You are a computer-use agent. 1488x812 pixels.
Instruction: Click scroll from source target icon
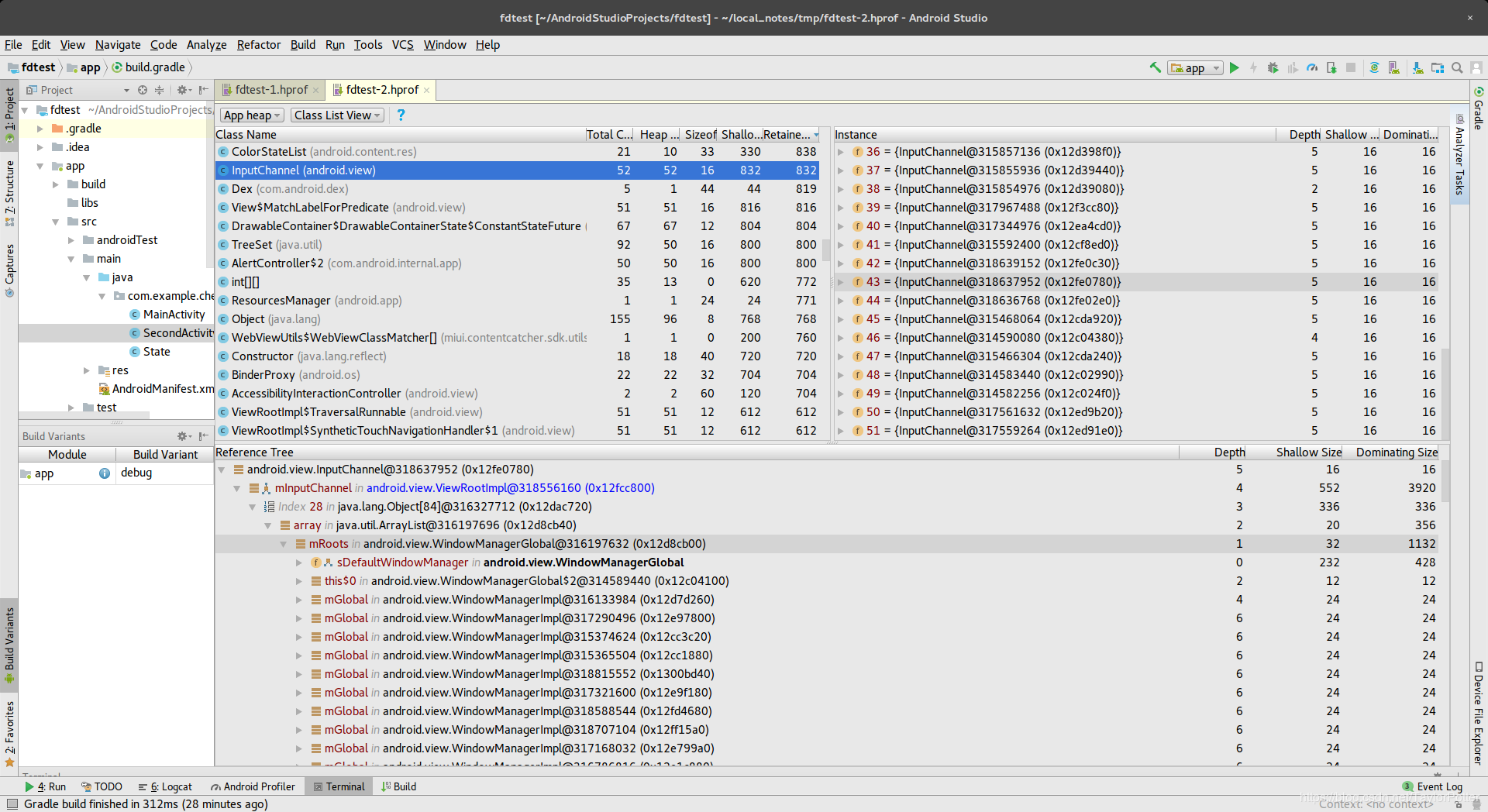pyautogui.click(x=143, y=90)
